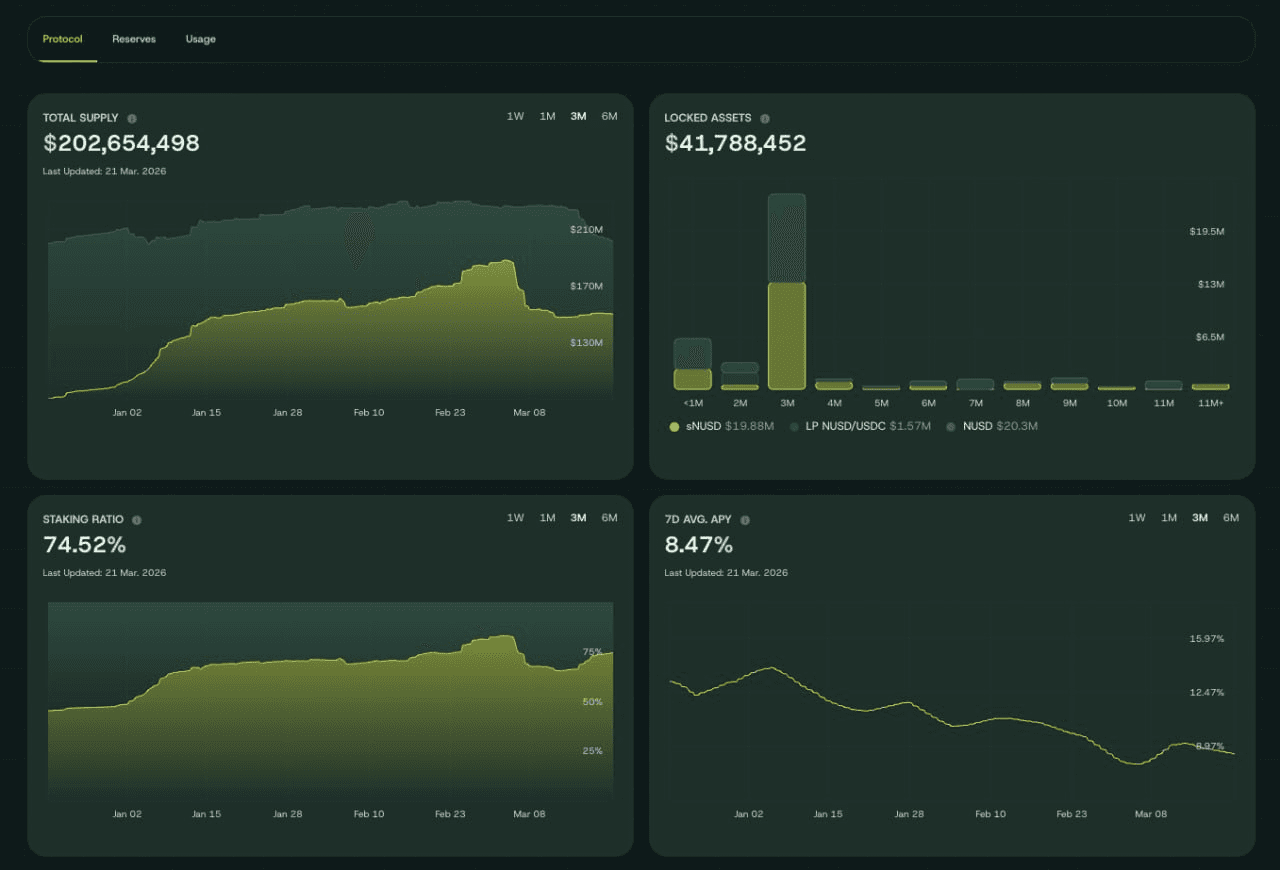Viewport: 1280px width, 870px height.
Task: Click the 2M locked assets bar
Action: click(x=739, y=378)
